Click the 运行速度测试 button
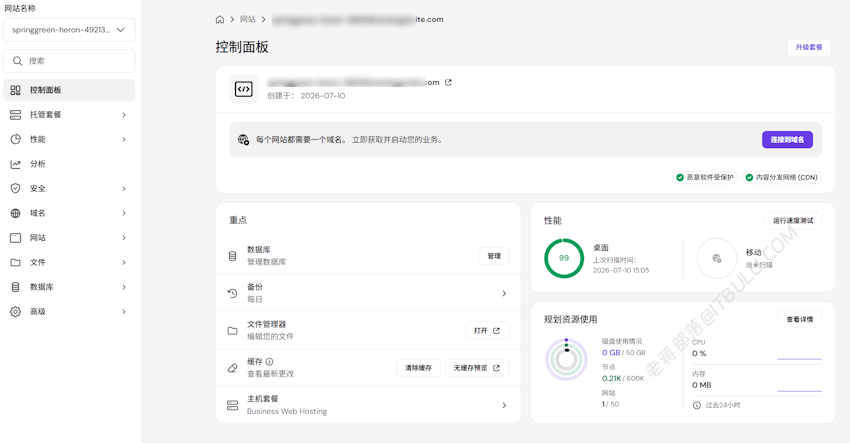 793,221
